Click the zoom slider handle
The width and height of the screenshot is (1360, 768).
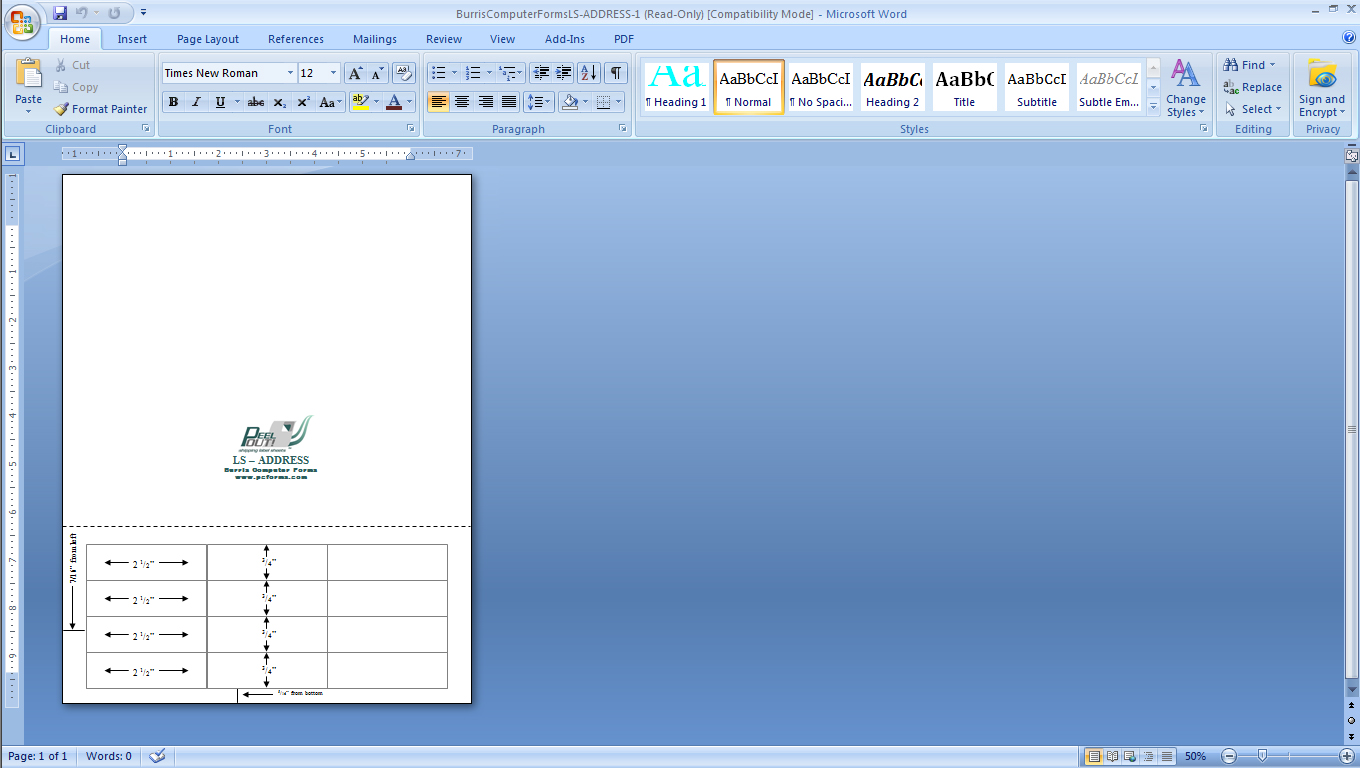tap(1263, 756)
